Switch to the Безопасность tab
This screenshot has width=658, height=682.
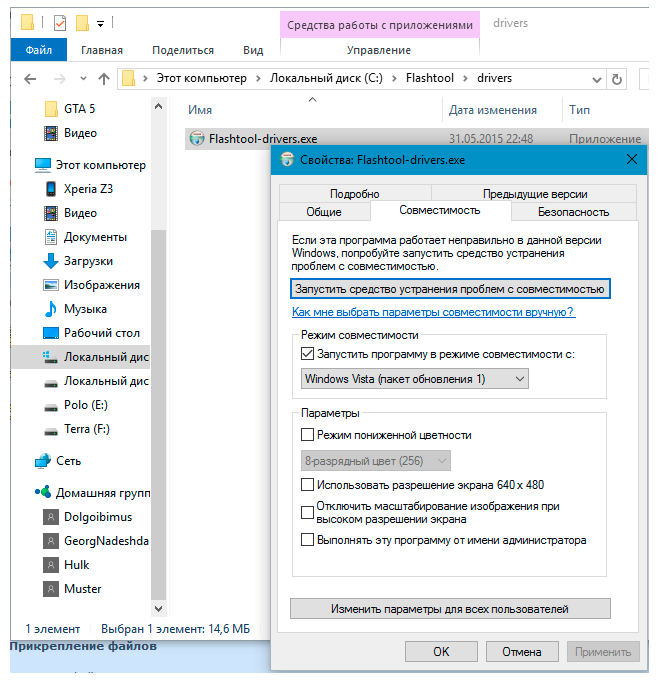(x=573, y=211)
